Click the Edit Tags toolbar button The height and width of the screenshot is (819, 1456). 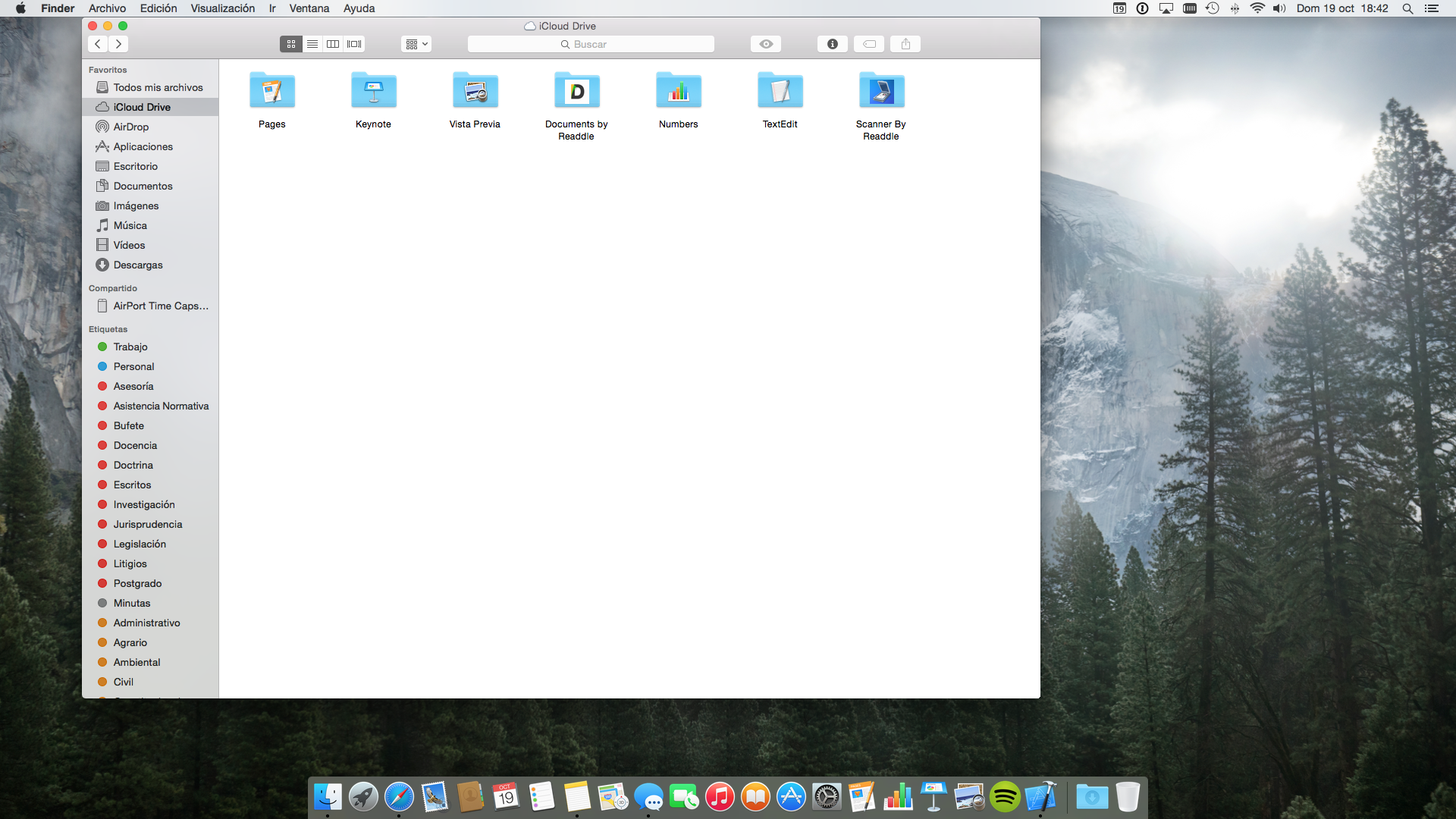(869, 44)
